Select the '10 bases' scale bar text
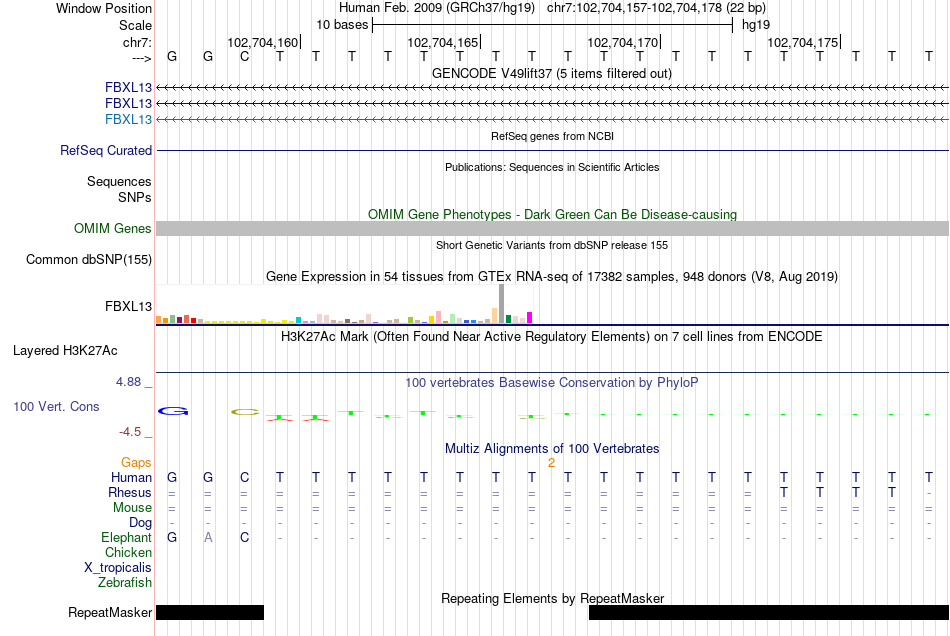The height and width of the screenshot is (636, 950). click(x=342, y=25)
